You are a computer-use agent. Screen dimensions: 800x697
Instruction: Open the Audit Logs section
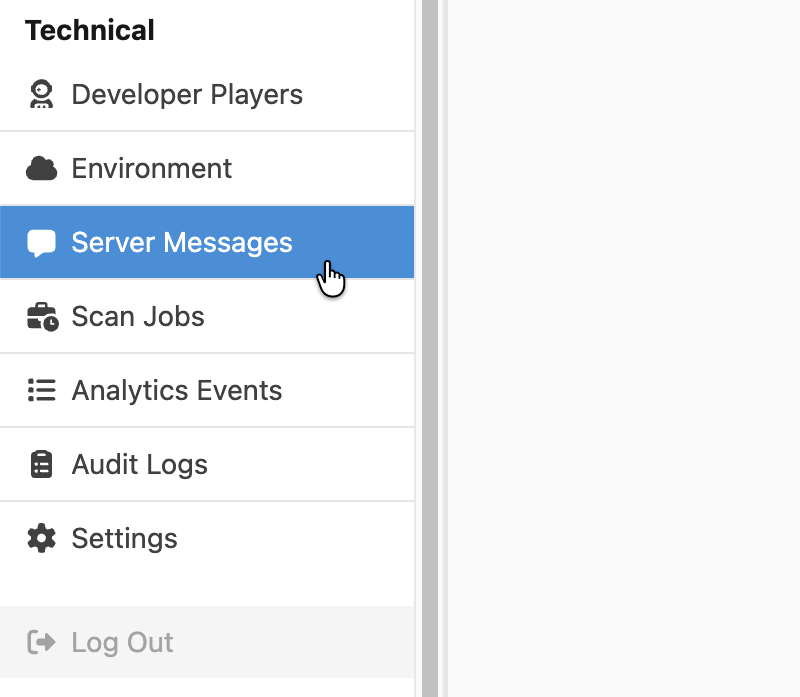pos(139,464)
